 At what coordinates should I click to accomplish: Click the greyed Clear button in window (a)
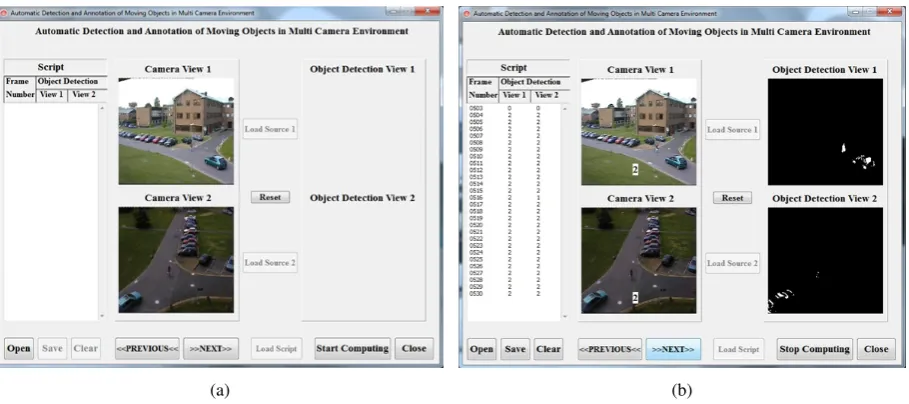86,348
